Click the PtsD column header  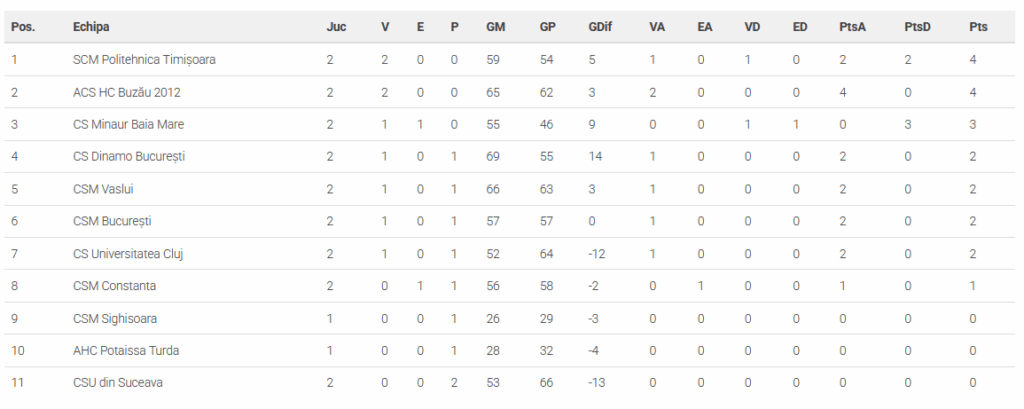click(917, 27)
